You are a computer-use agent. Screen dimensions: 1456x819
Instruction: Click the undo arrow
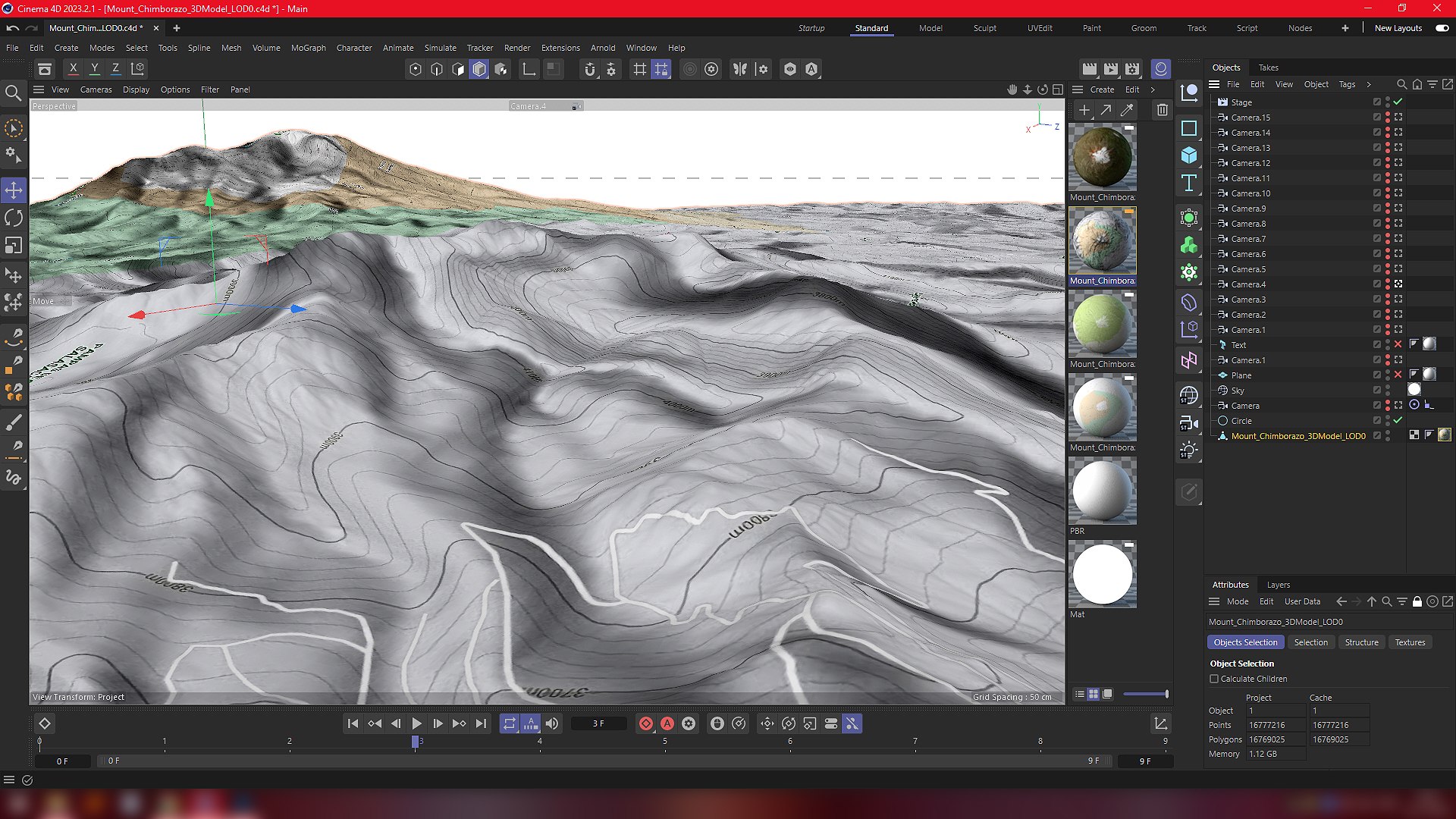pos(13,28)
